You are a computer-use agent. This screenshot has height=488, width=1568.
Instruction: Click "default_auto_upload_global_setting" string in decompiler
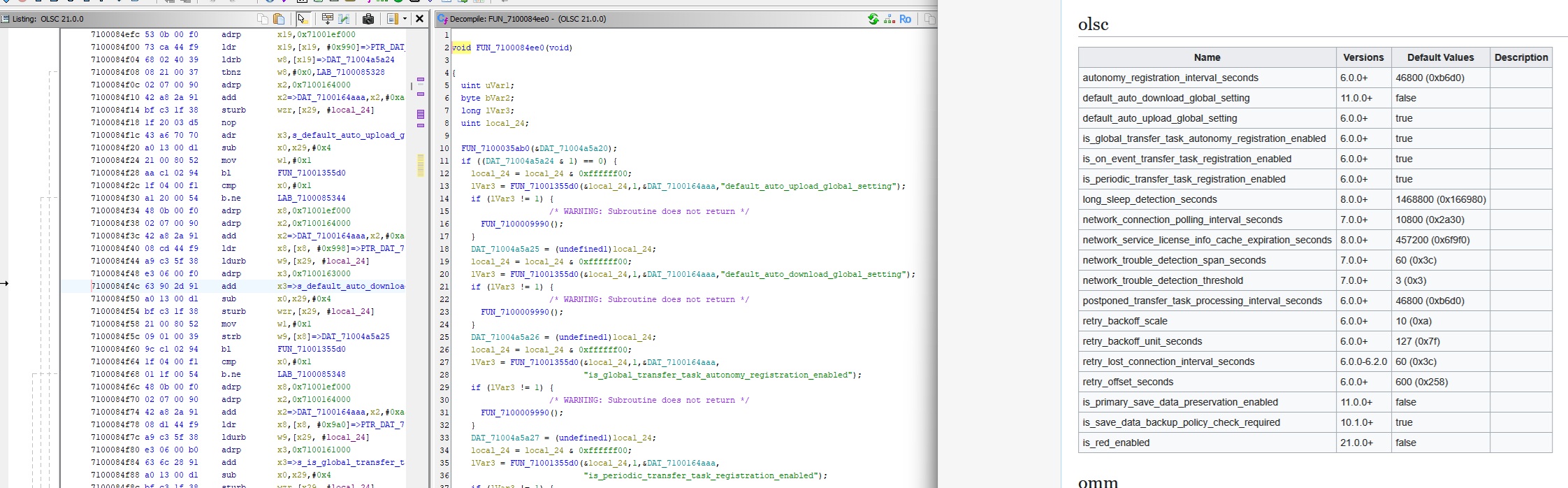808,186
